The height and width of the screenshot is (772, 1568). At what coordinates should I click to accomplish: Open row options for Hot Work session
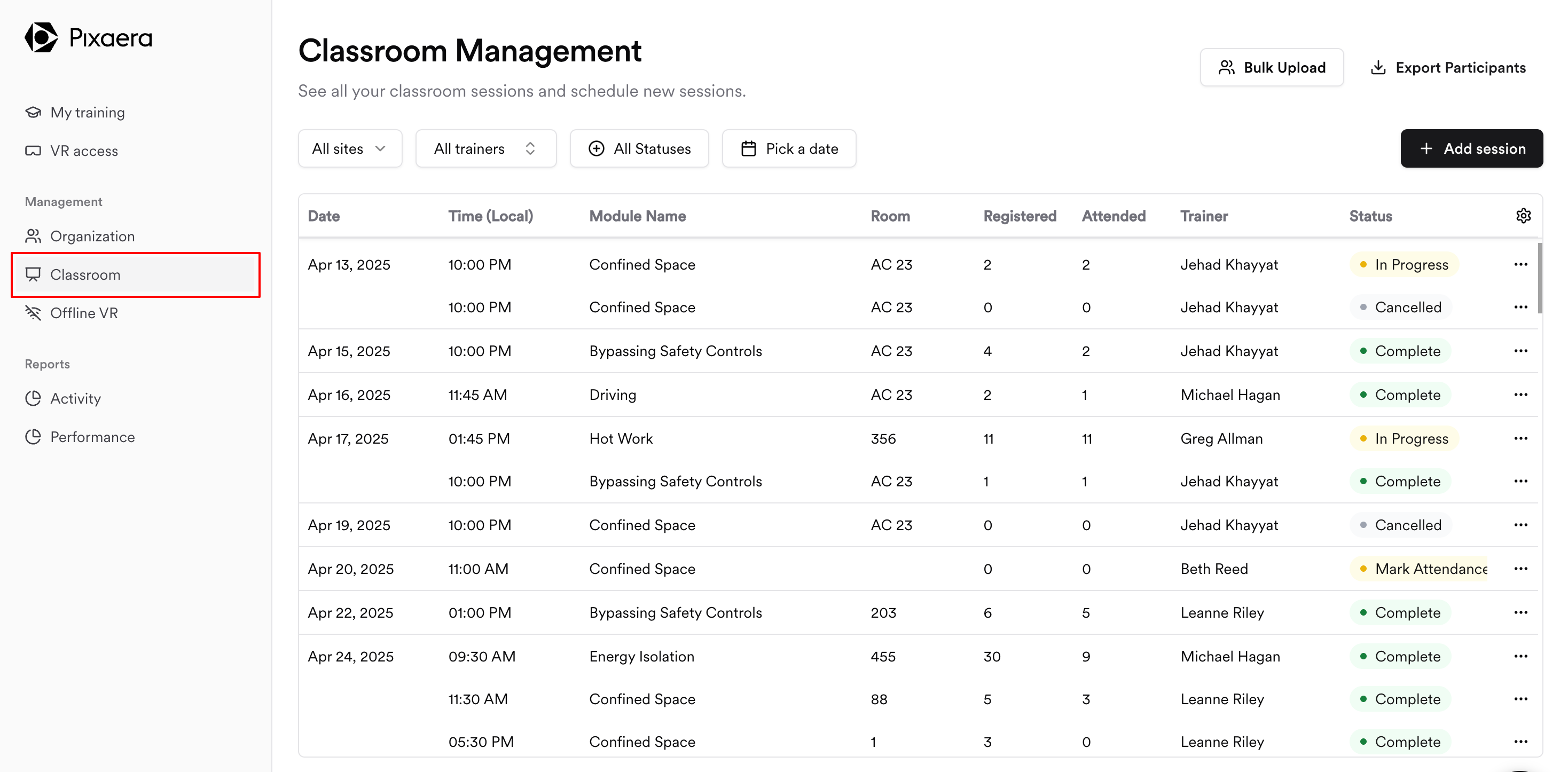click(x=1520, y=439)
